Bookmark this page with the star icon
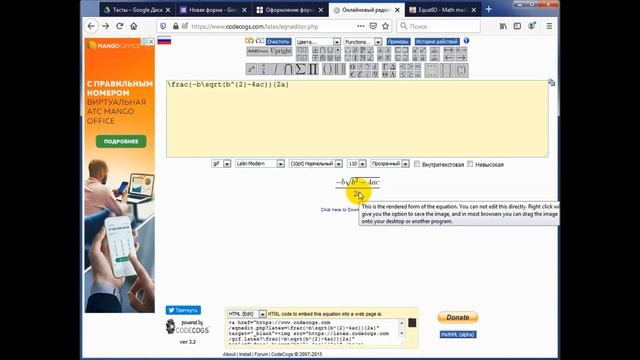The height and width of the screenshot is (360, 640). coord(385,26)
